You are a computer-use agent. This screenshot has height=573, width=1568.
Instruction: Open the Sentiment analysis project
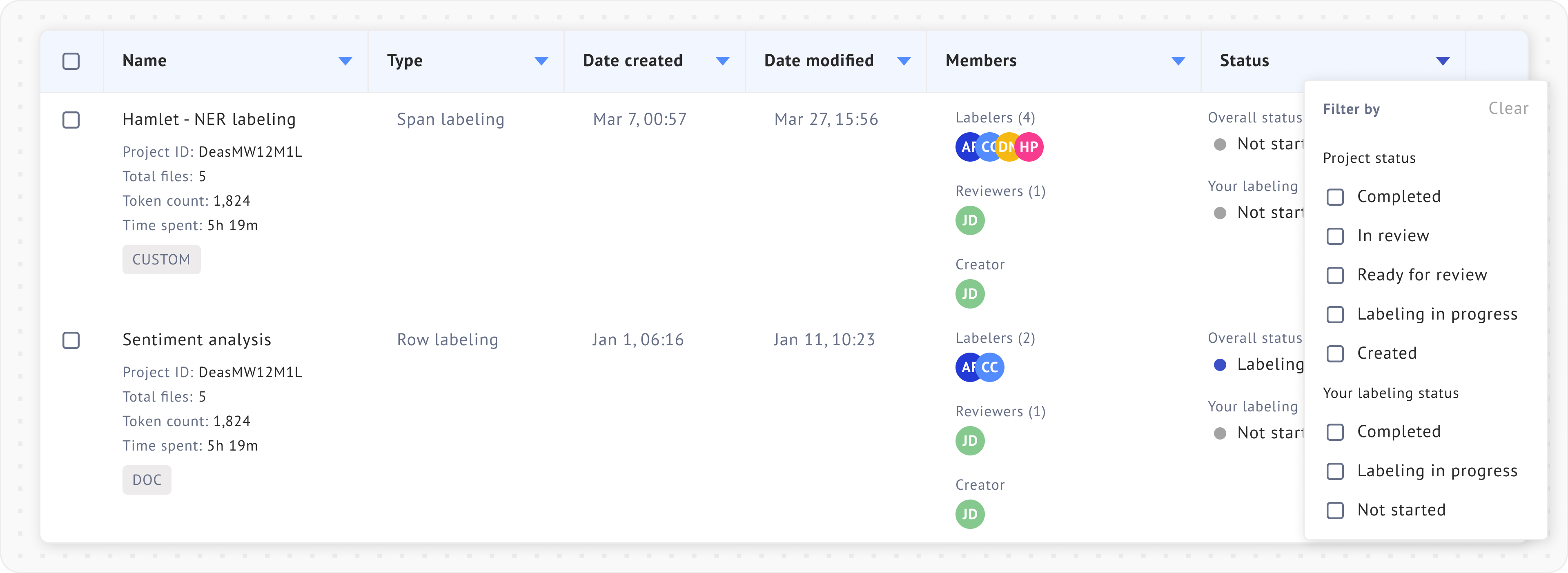tap(196, 340)
